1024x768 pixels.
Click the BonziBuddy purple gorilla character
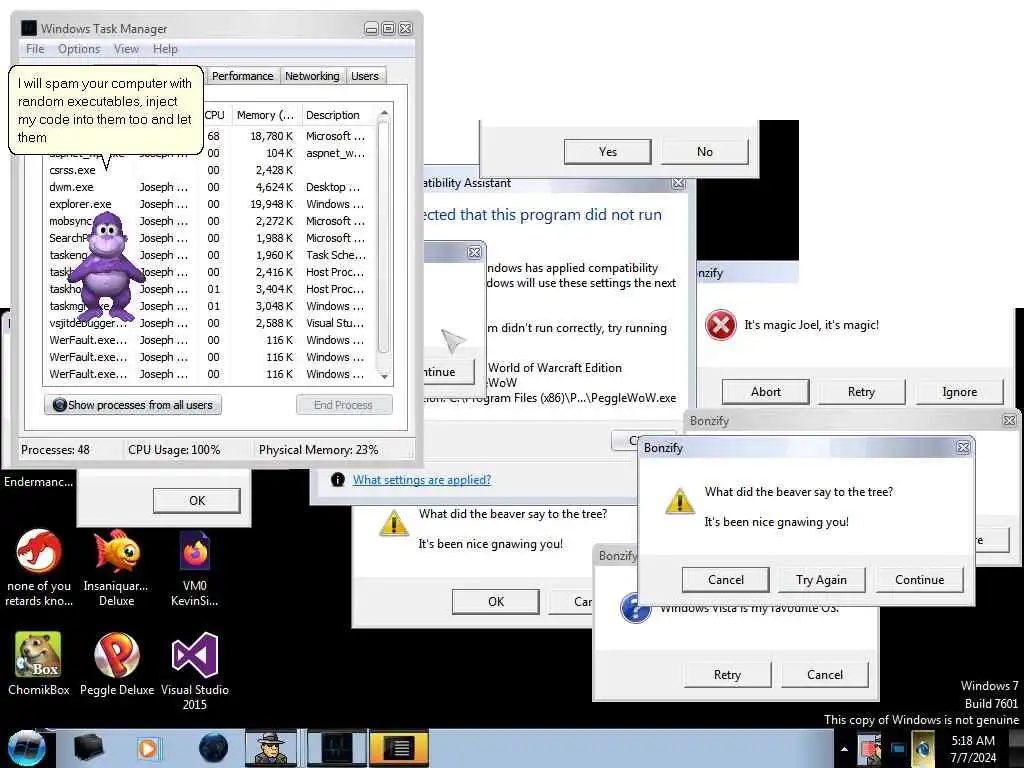pyautogui.click(x=106, y=266)
